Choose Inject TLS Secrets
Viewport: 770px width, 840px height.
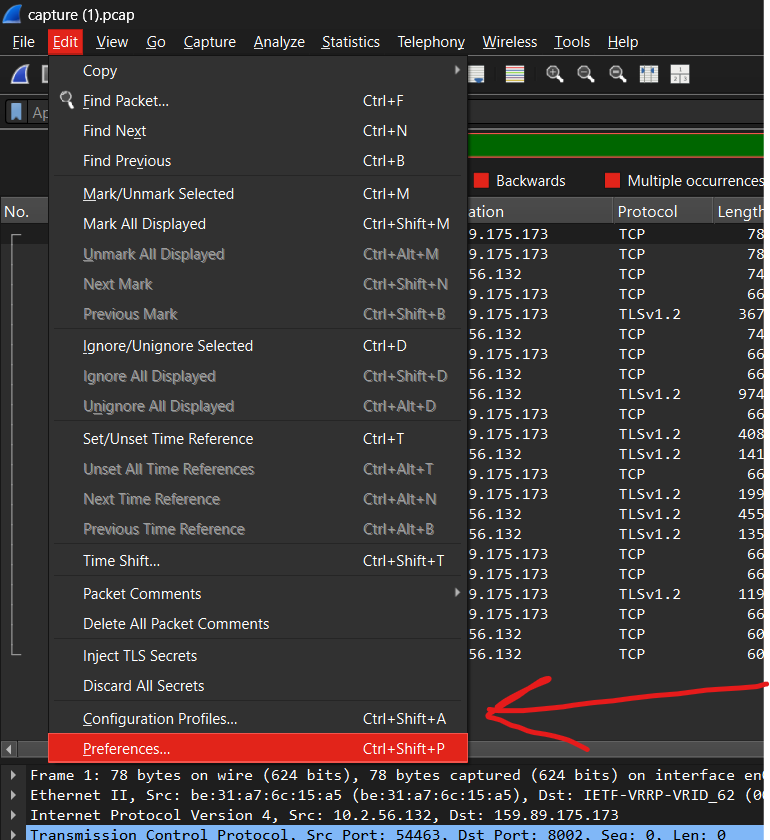[x=258, y=656]
